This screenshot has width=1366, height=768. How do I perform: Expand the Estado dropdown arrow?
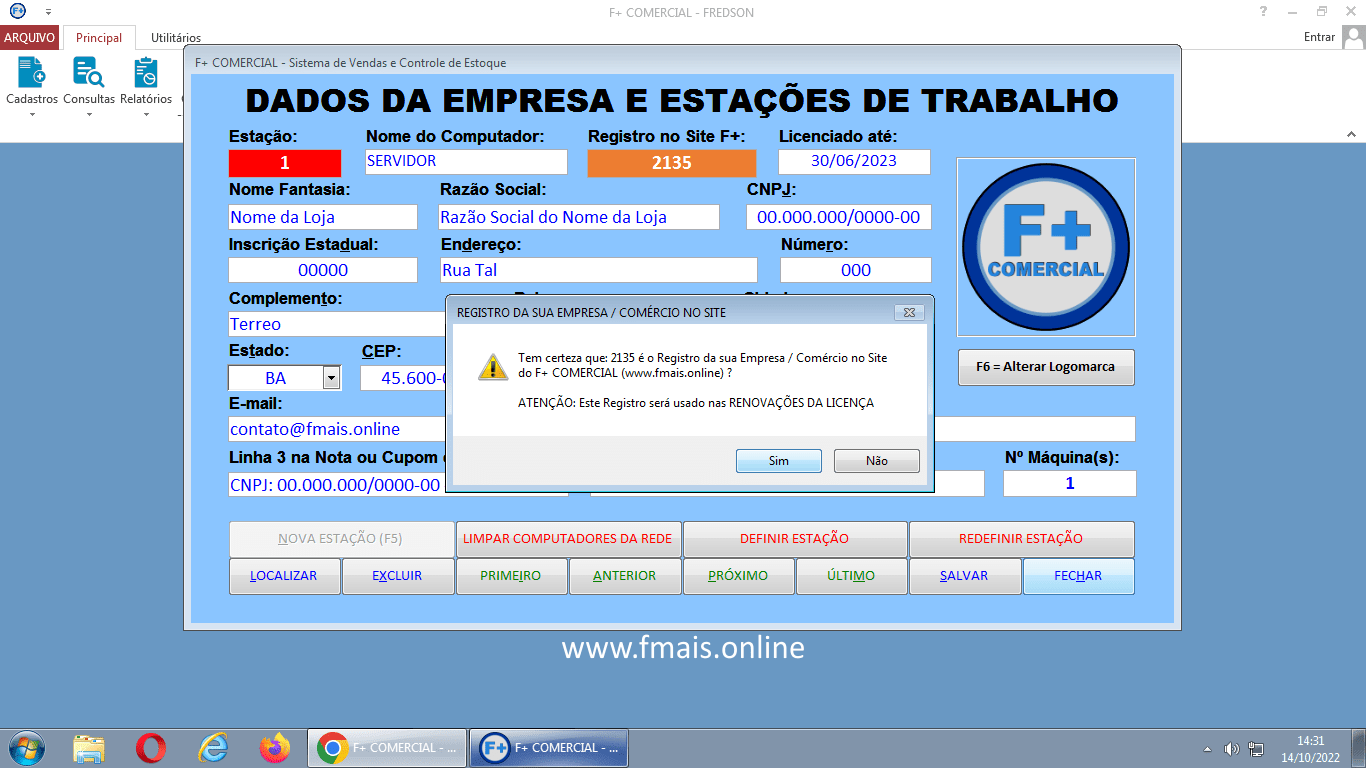(x=331, y=378)
